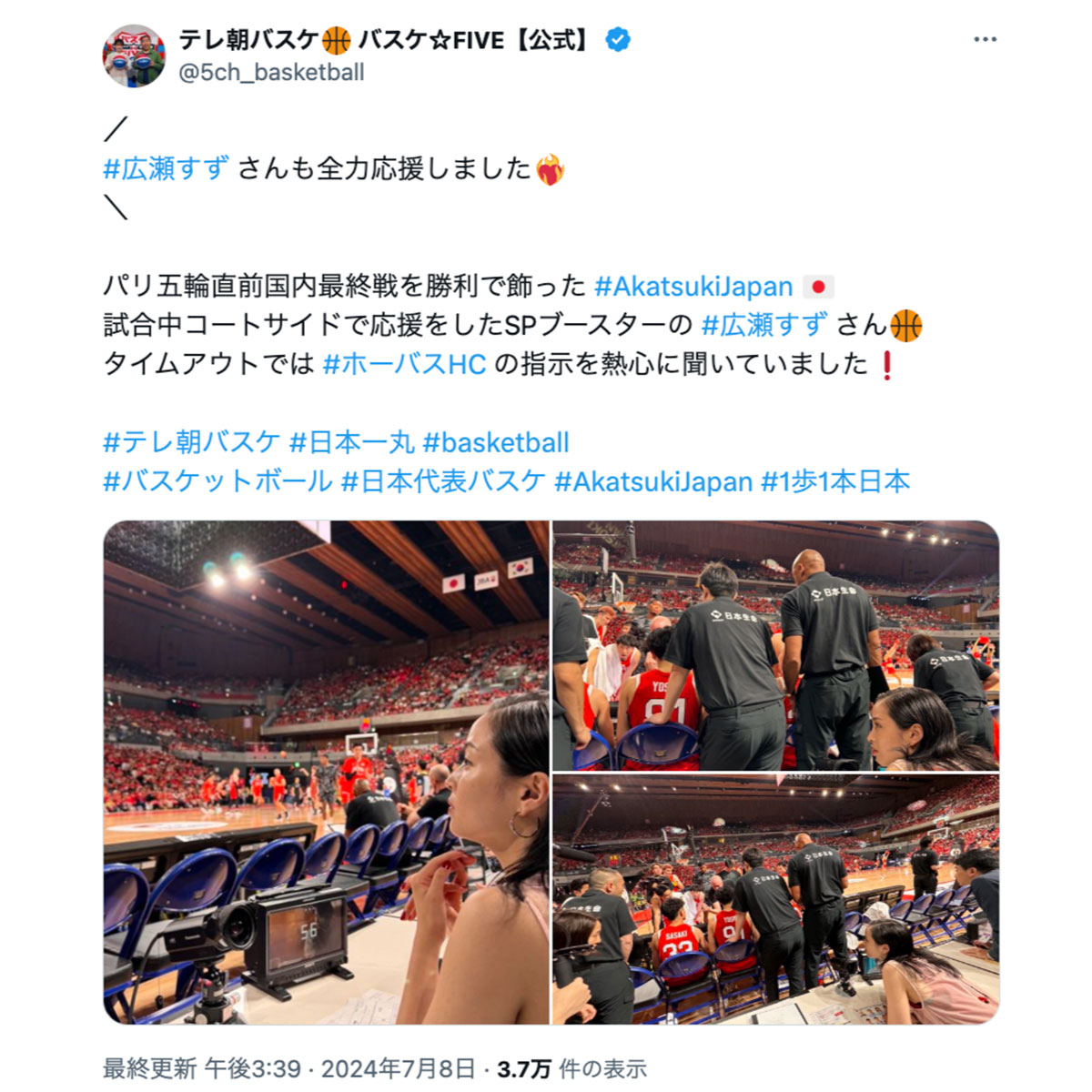Image resolution: width=1092 pixels, height=1092 pixels.
Task: Open the bottom-right bench photo
Action: pos(775,900)
